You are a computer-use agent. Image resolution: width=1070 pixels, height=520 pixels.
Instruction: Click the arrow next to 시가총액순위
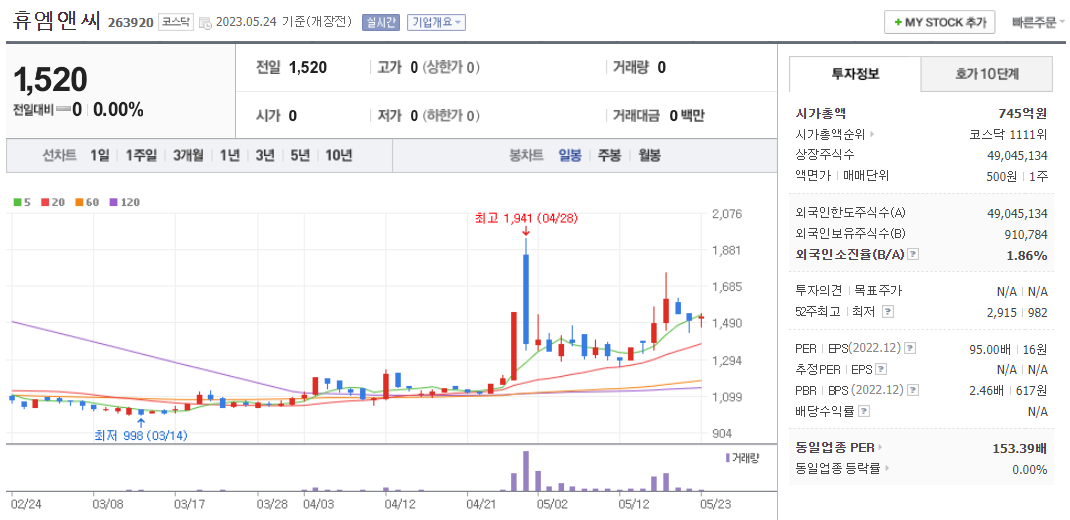click(x=871, y=135)
